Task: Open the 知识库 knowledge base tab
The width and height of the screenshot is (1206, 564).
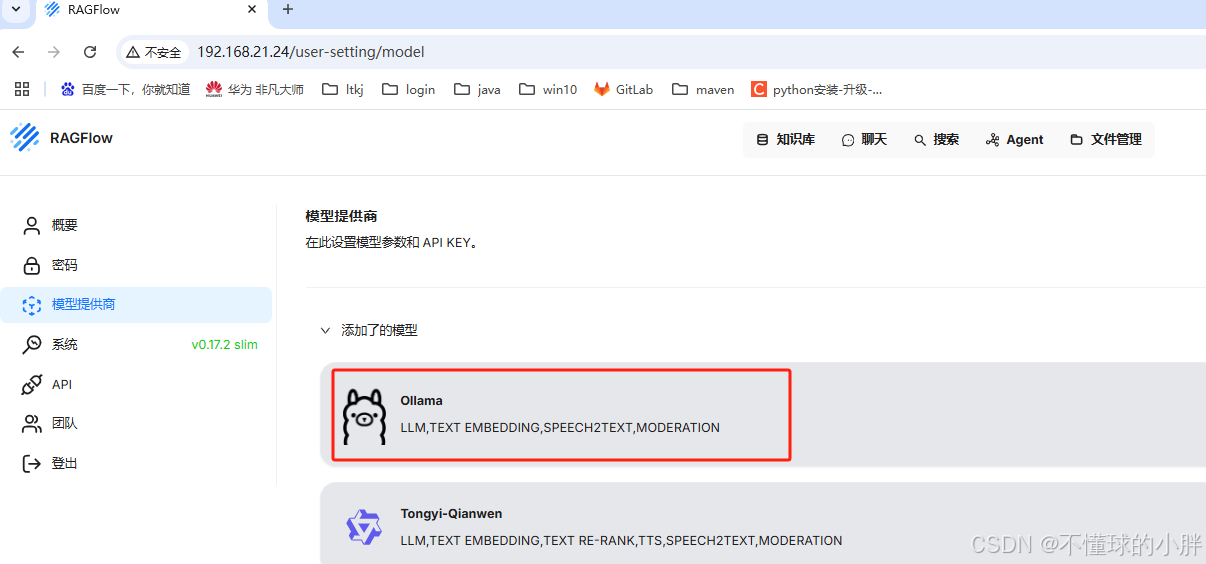Action: tap(785, 140)
